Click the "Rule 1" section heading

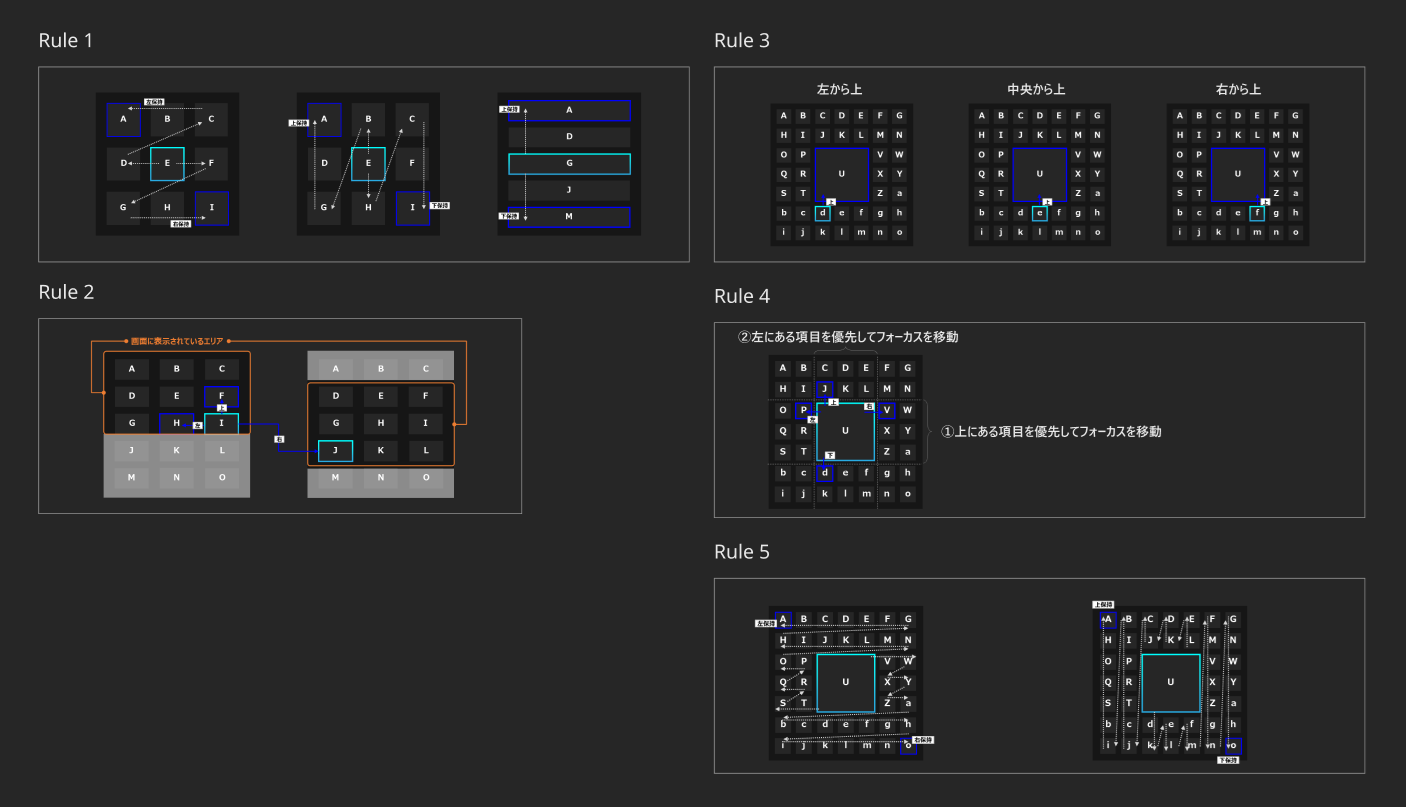[x=66, y=41]
